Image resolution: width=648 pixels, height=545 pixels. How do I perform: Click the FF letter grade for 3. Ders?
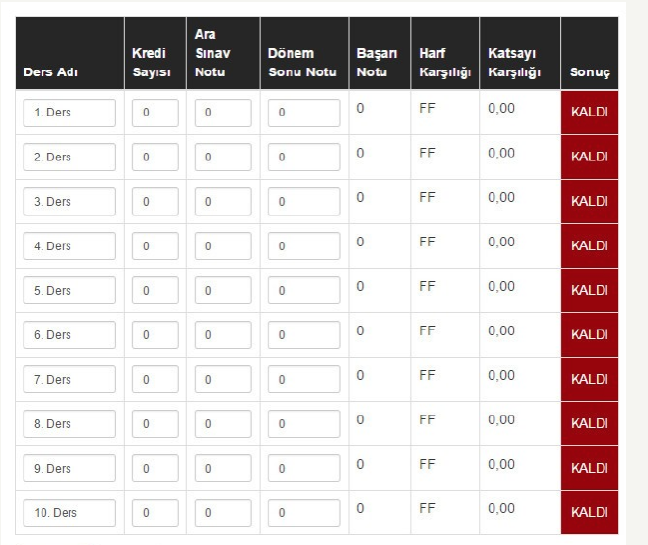pyautogui.click(x=427, y=196)
